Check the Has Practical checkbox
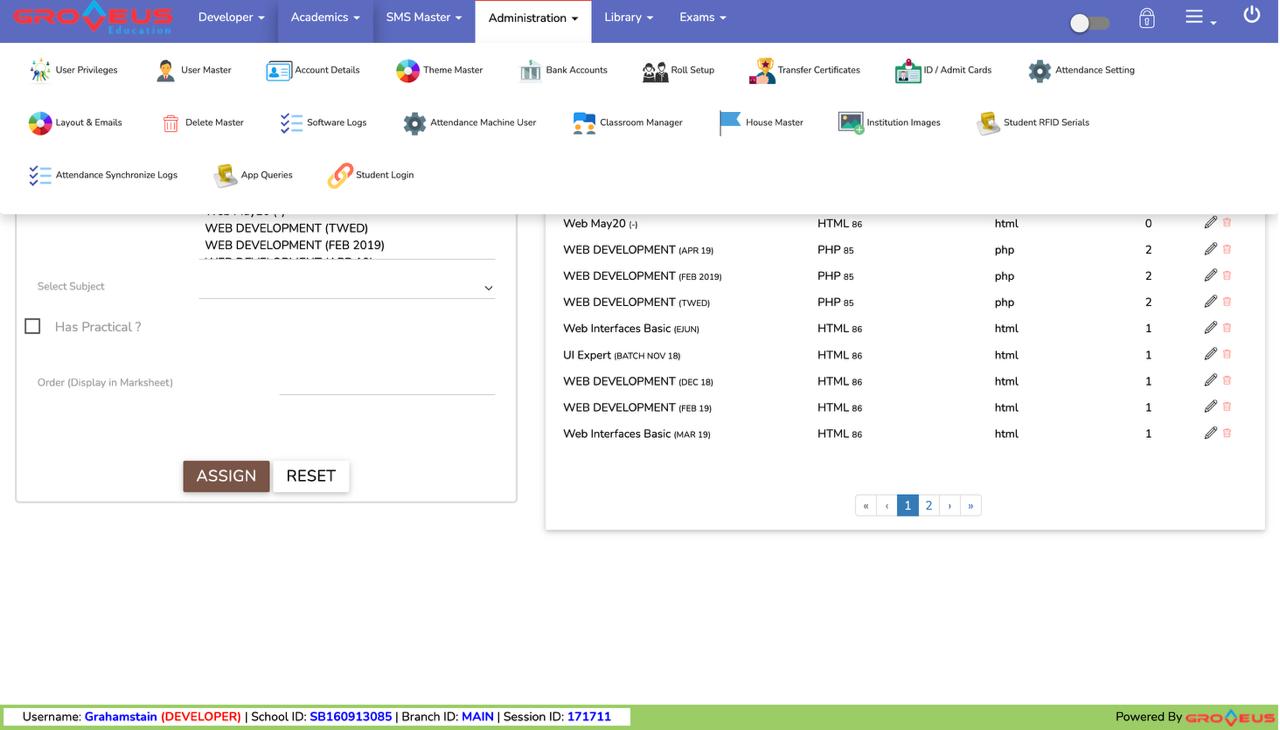Viewport: 1280px width, 730px height. click(x=33, y=326)
